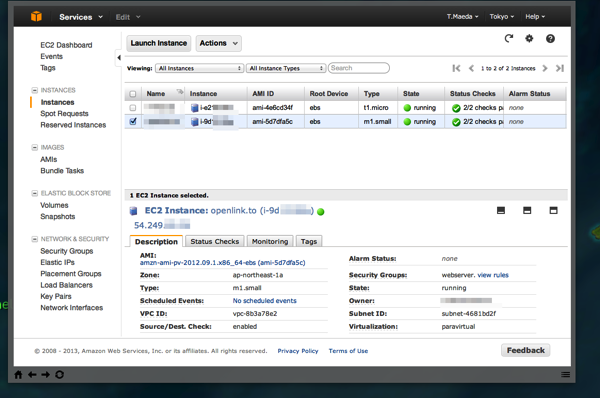Toggle the select-all header checkbox
This screenshot has height=398, width=600.
pyautogui.click(x=133, y=94)
